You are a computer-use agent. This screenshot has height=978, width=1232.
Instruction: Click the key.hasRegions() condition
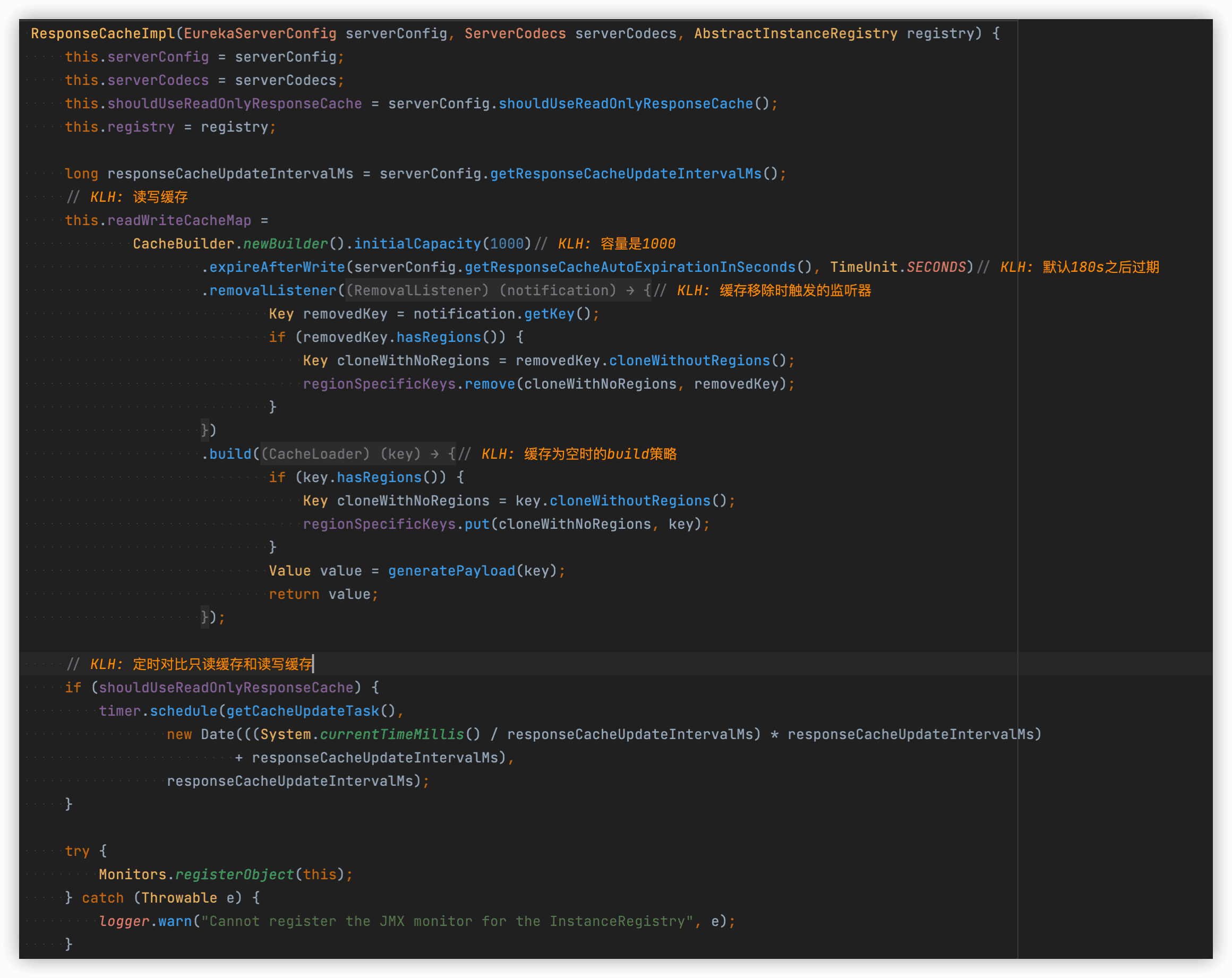(x=374, y=477)
